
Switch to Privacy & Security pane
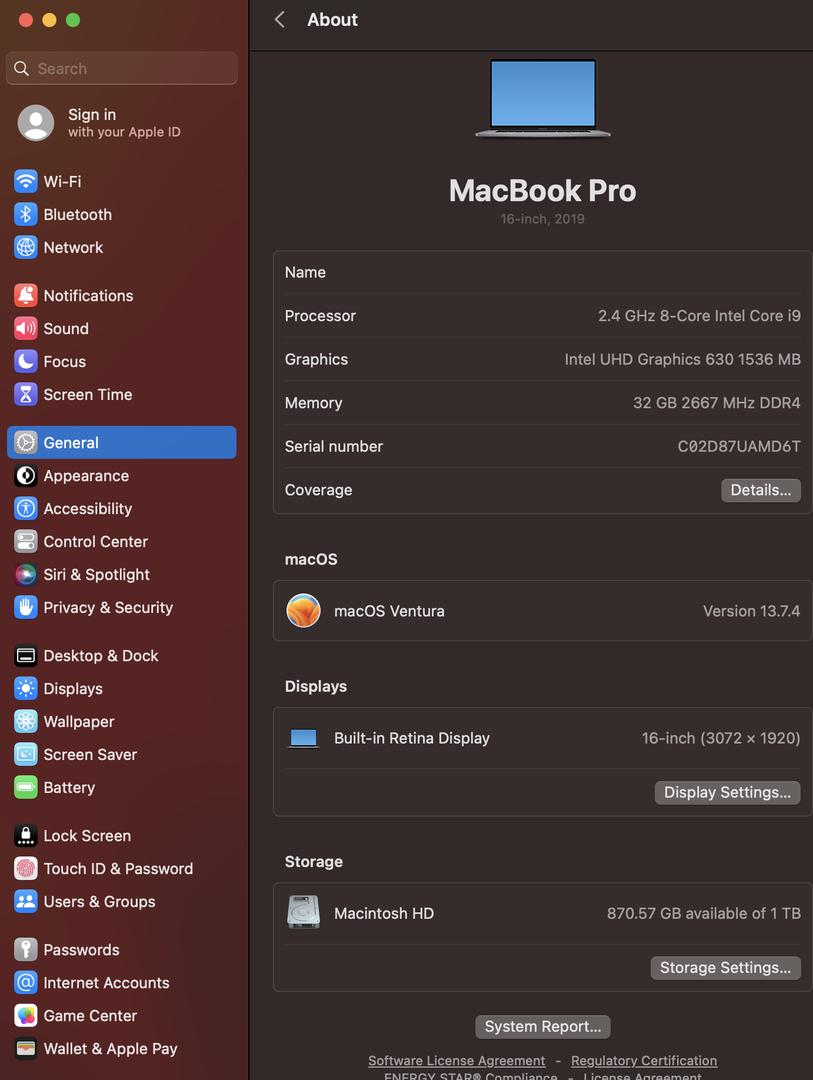coord(122,608)
